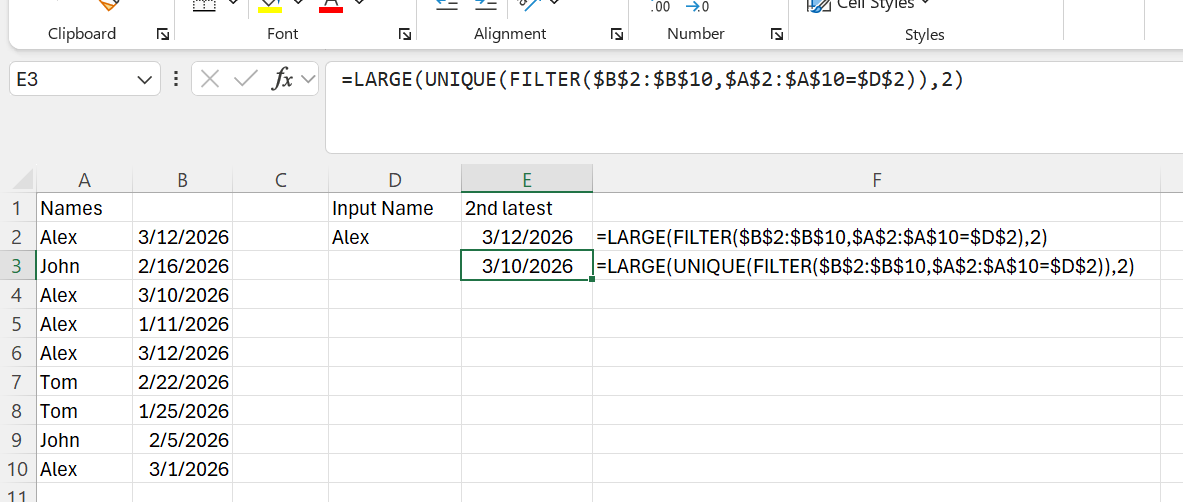Select cell A5 containing Alex
Screen dimensions: 1183x502
tap(84, 324)
